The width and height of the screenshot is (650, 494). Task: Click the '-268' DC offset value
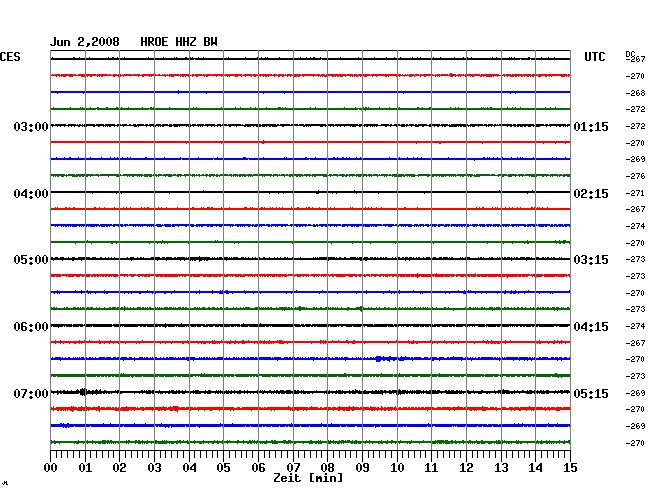pos(635,93)
